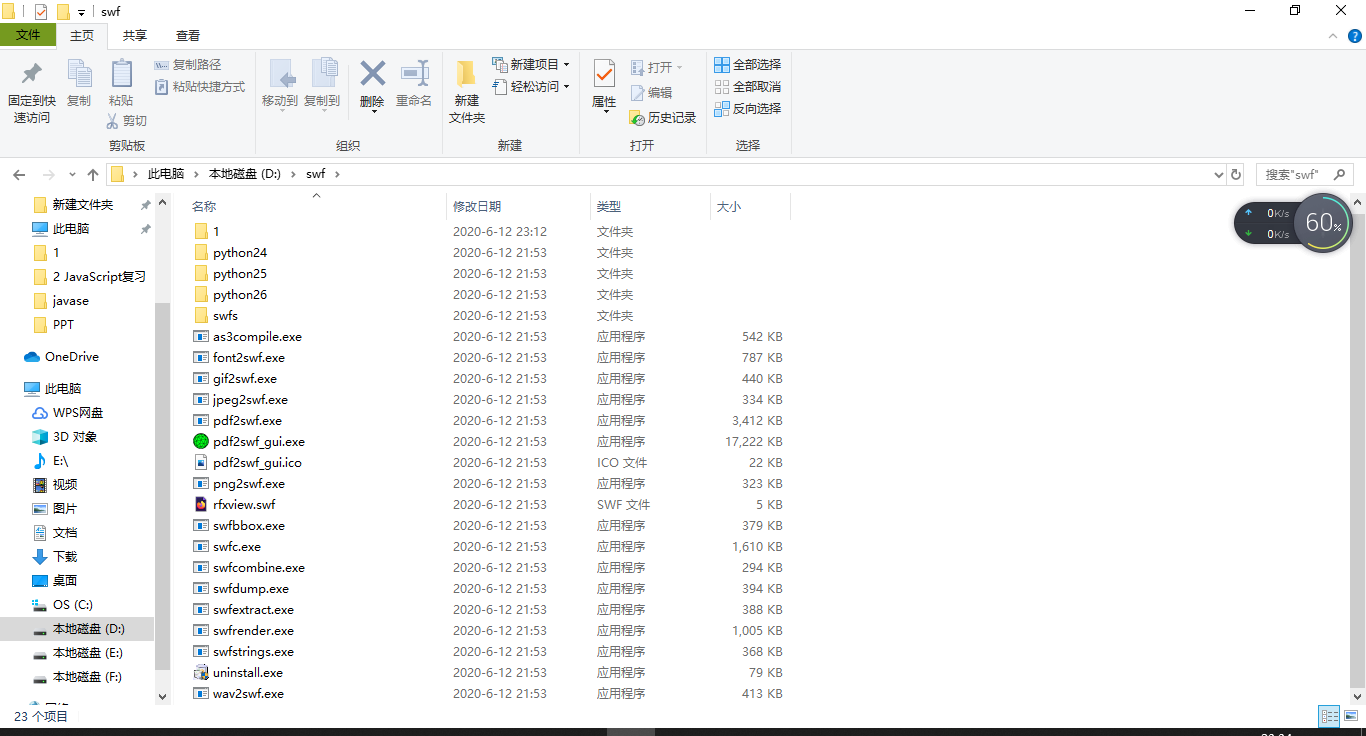Screen dimensions: 1366x736
Task: Open 本地磁盘 (F:) in sidebar
Action: tap(87, 677)
